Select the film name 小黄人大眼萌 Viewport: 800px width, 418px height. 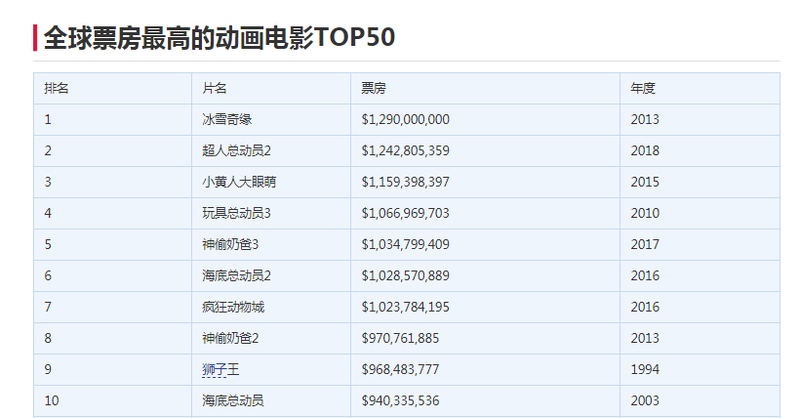[x=239, y=182]
